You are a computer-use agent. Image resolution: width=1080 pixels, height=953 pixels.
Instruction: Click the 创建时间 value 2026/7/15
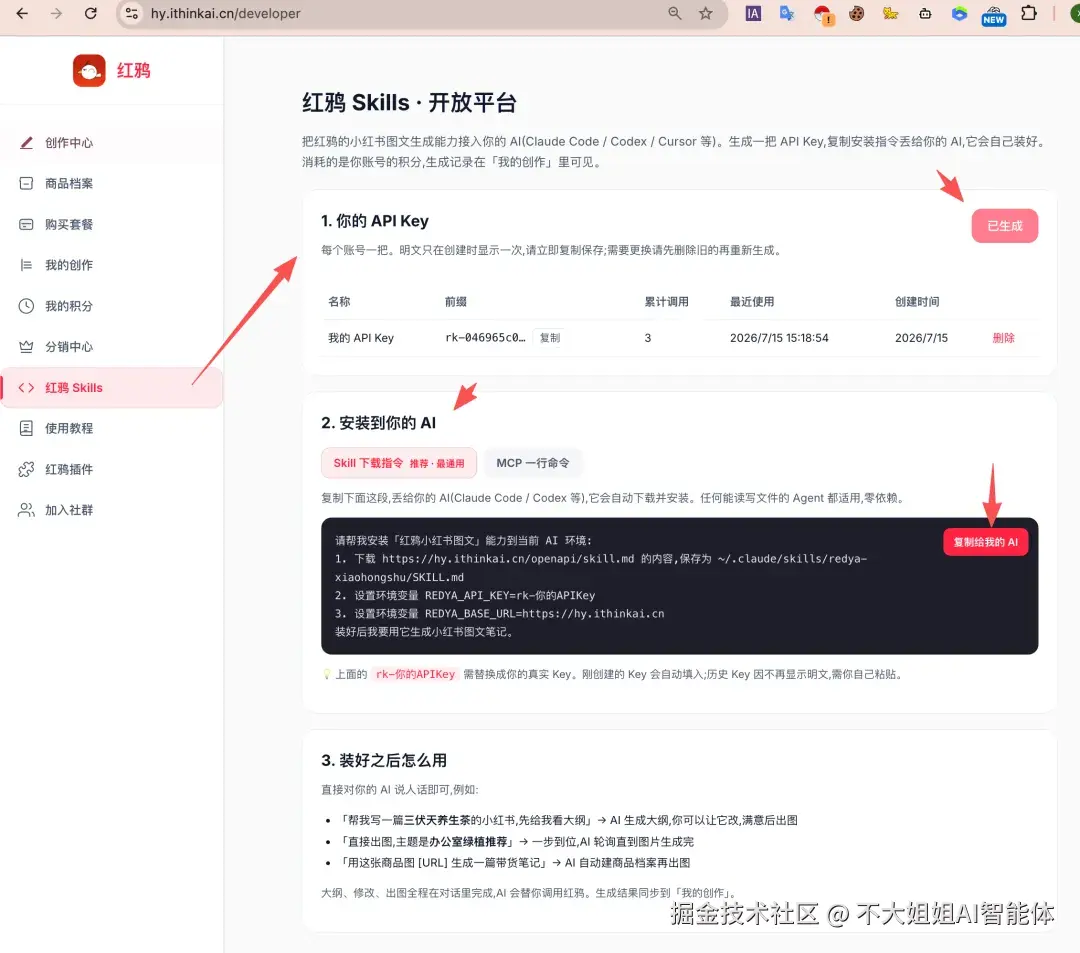click(921, 337)
